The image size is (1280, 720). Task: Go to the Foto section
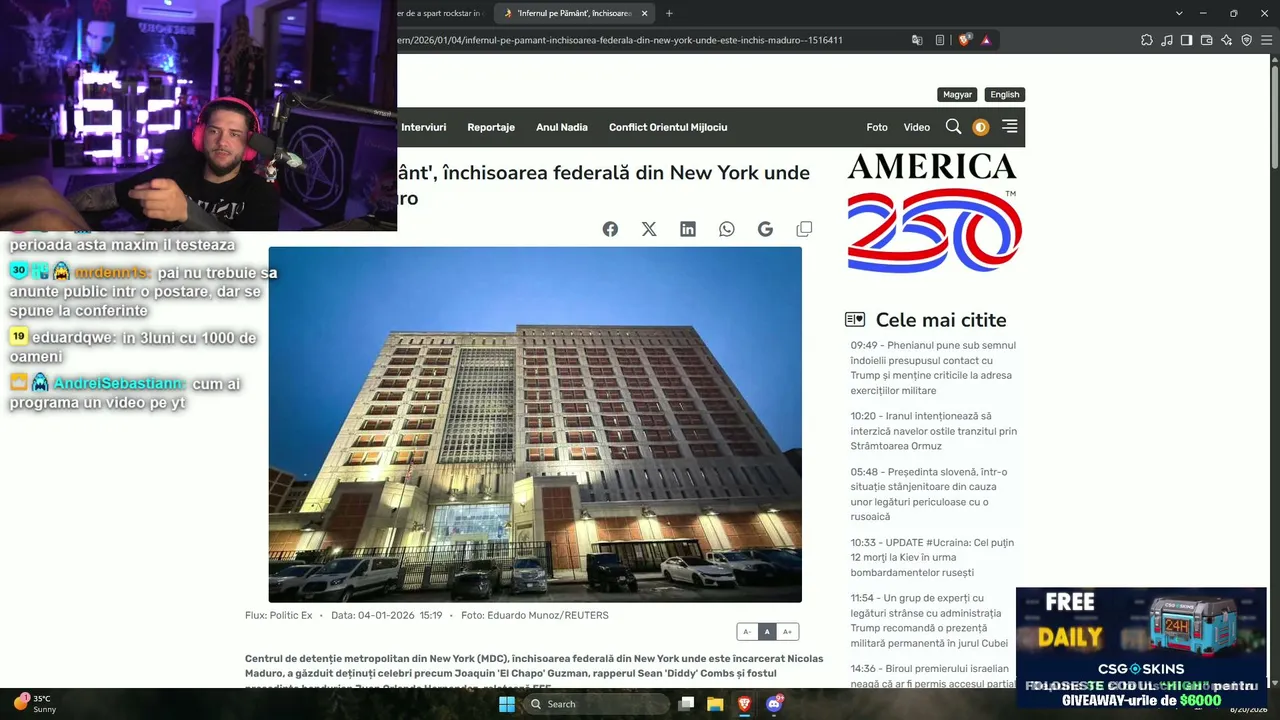(x=877, y=127)
